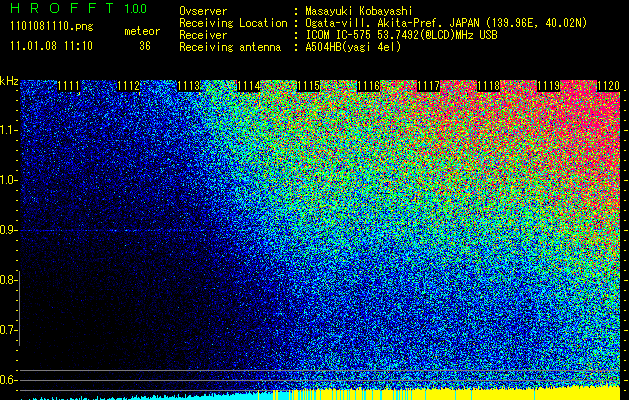Screen dimensions: 629x400
Task: Click the Receiving Location label
Action: pyautogui.click(x=233, y=24)
